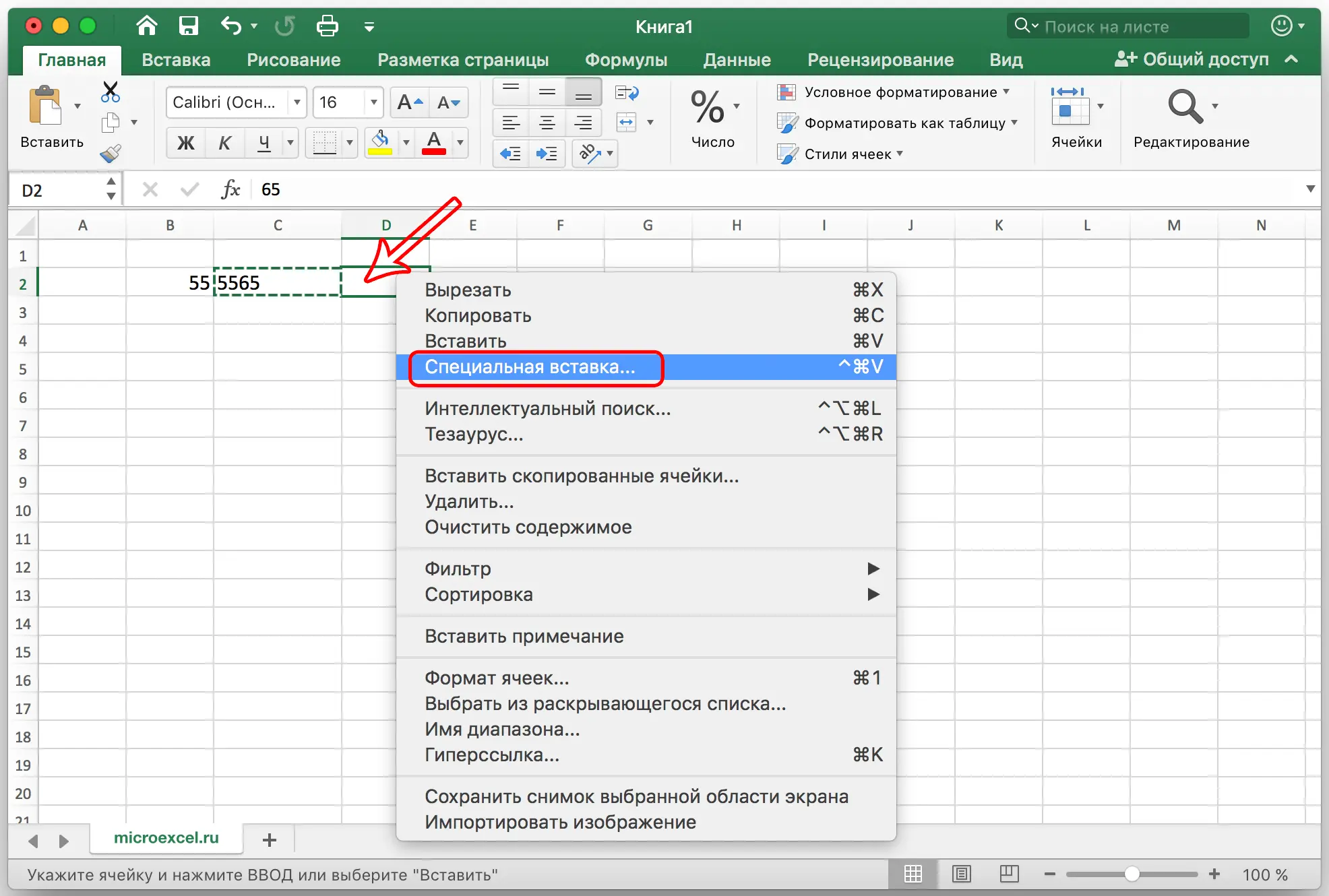Increase font size with A▲
Image resolution: width=1329 pixels, height=896 pixels.
(410, 102)
